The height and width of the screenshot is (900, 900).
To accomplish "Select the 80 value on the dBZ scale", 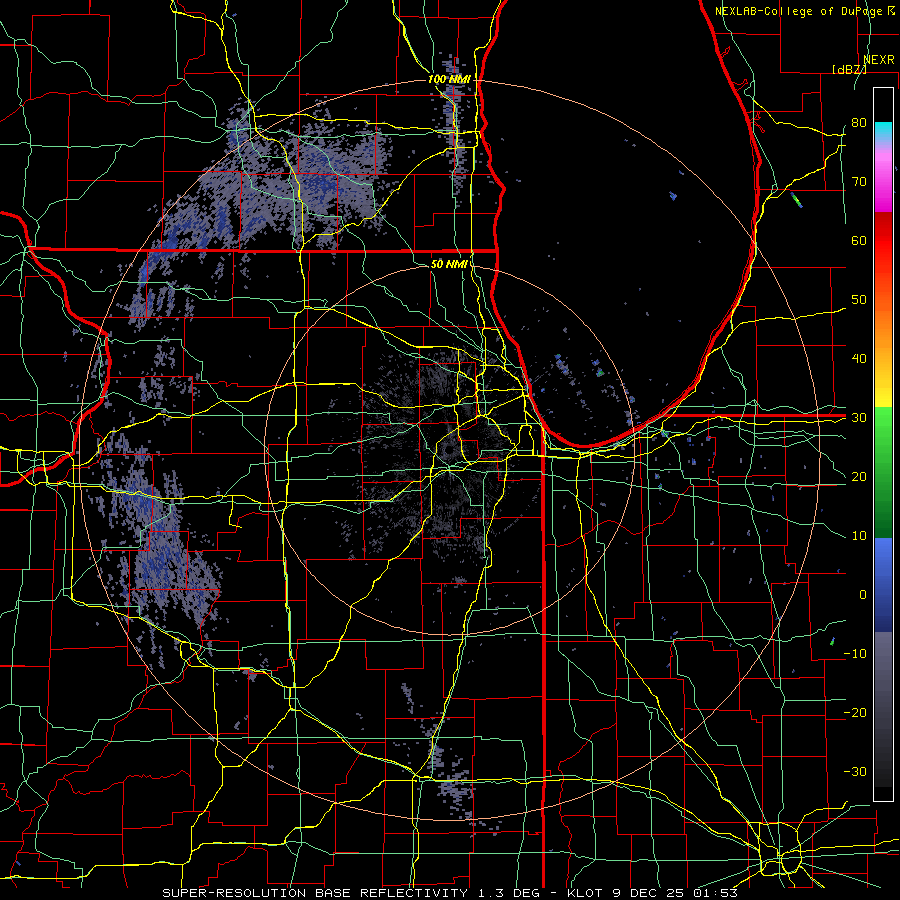I will [x=859, y=123].
